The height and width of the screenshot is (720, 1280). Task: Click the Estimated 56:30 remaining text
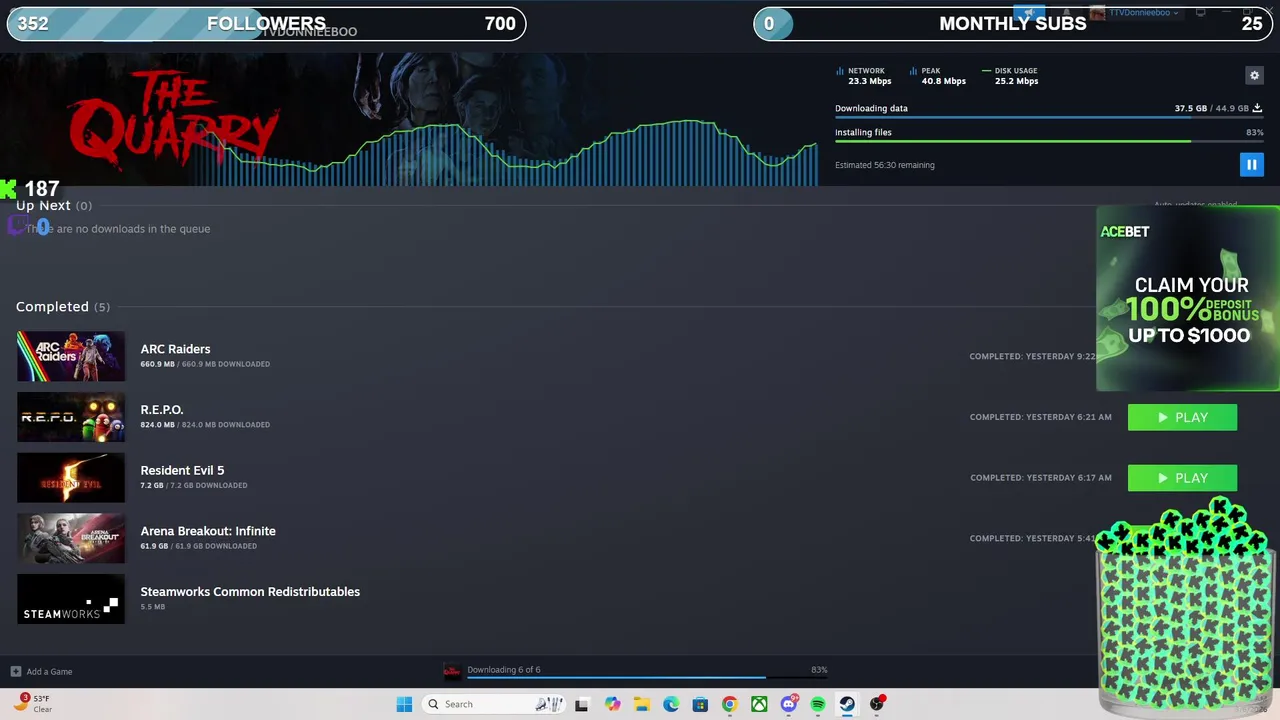click(885, 165)
